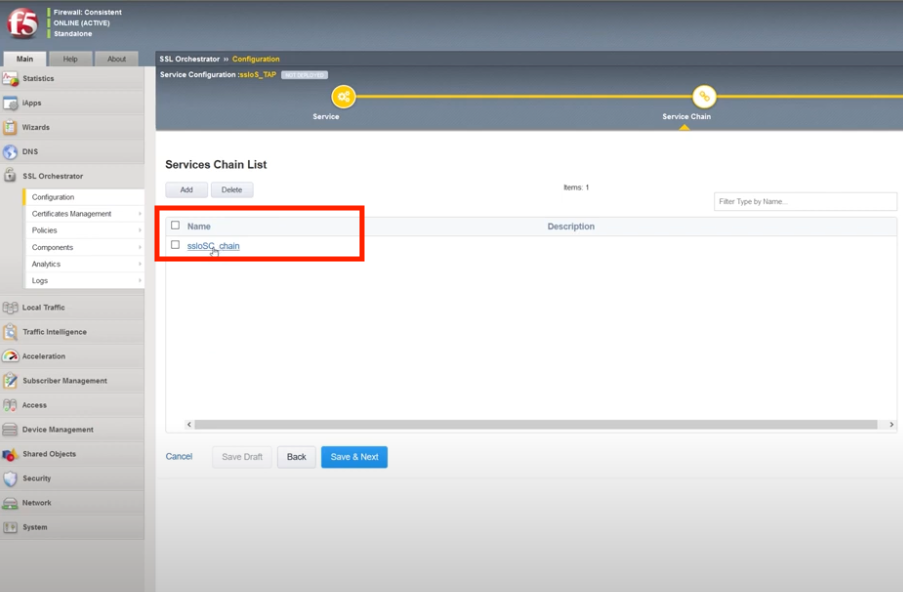Viewport: 903px width, 592px height.
Task: Switch to the Help tab
Action: click(70, 59)
